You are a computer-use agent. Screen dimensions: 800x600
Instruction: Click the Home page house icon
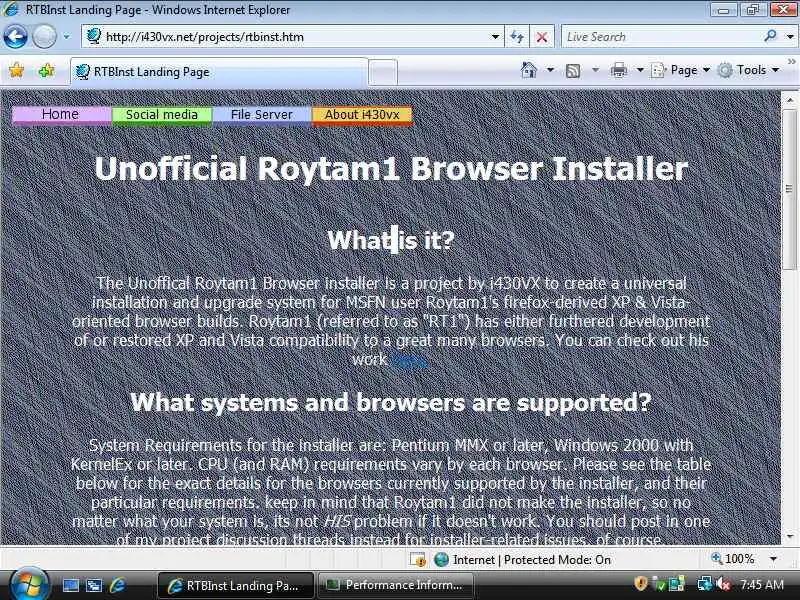[529, 70]
